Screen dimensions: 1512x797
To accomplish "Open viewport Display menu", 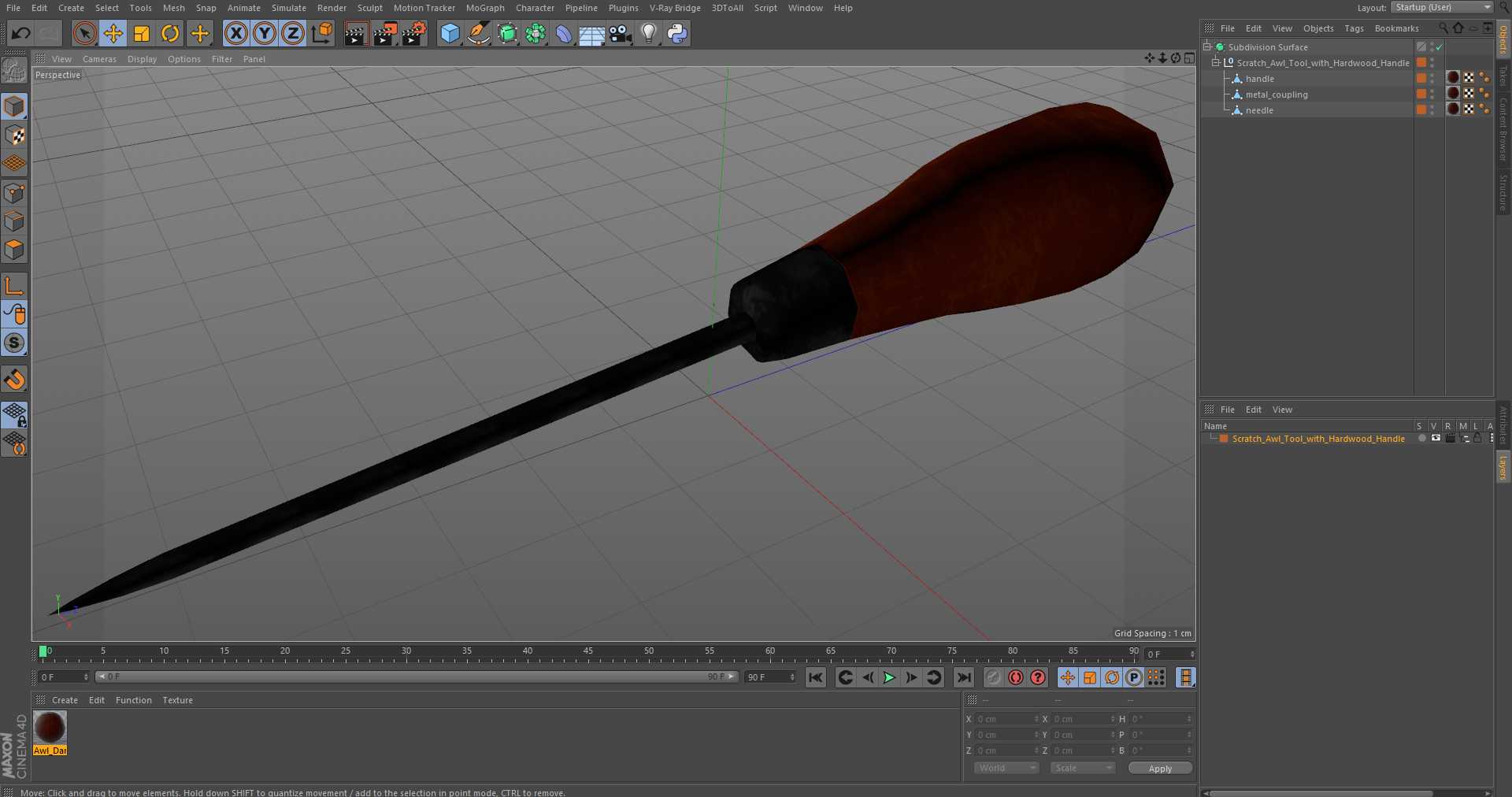I will click(x=142, y=59).
